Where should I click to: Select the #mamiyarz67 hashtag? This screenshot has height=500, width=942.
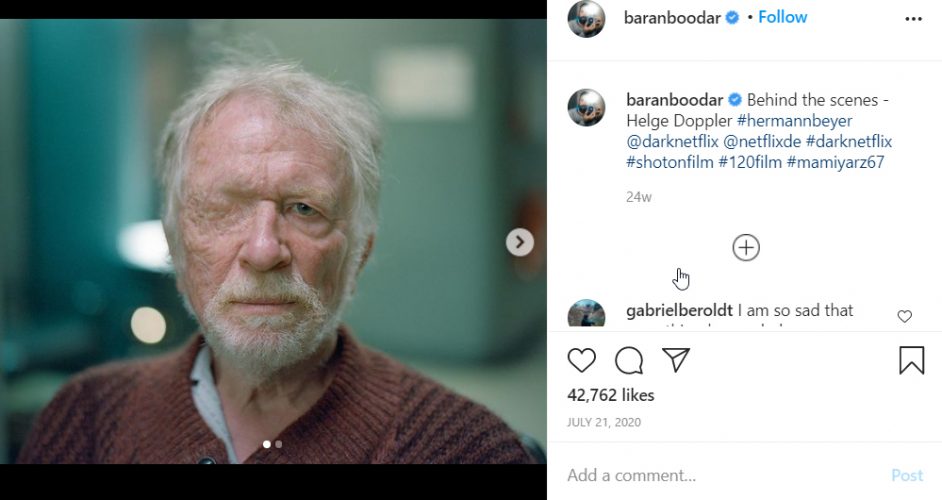pyautogui.click(x=836, y=162)
